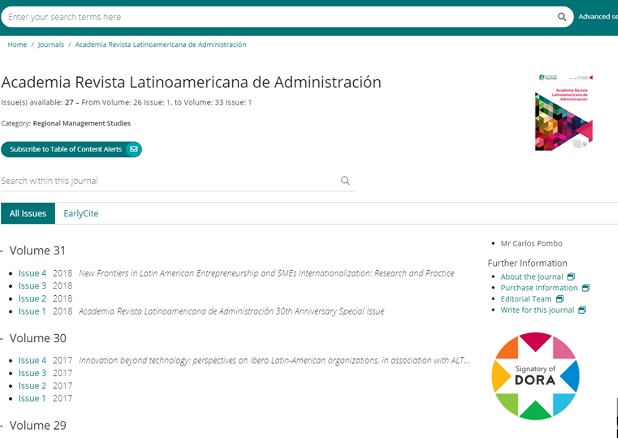
Task: Click the Signatory of DORA badge
Action: click(536, 376)
